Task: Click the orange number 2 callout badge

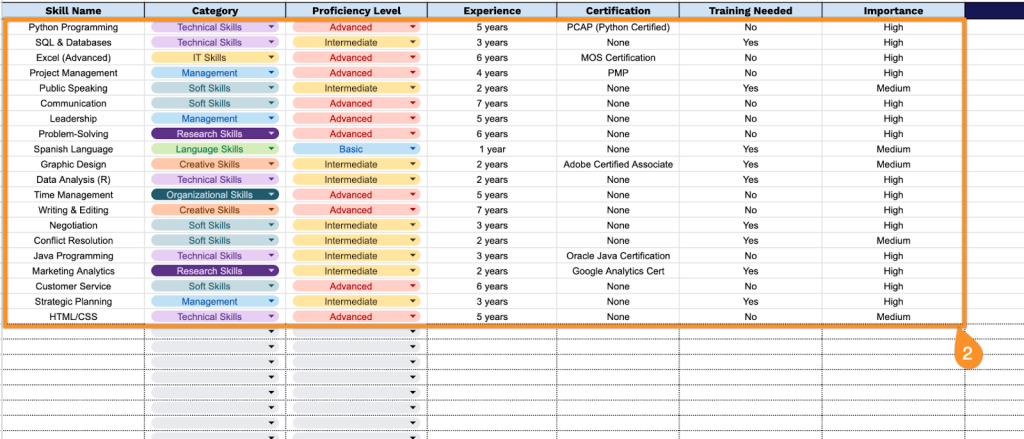Action: click(x=967, y=353)
